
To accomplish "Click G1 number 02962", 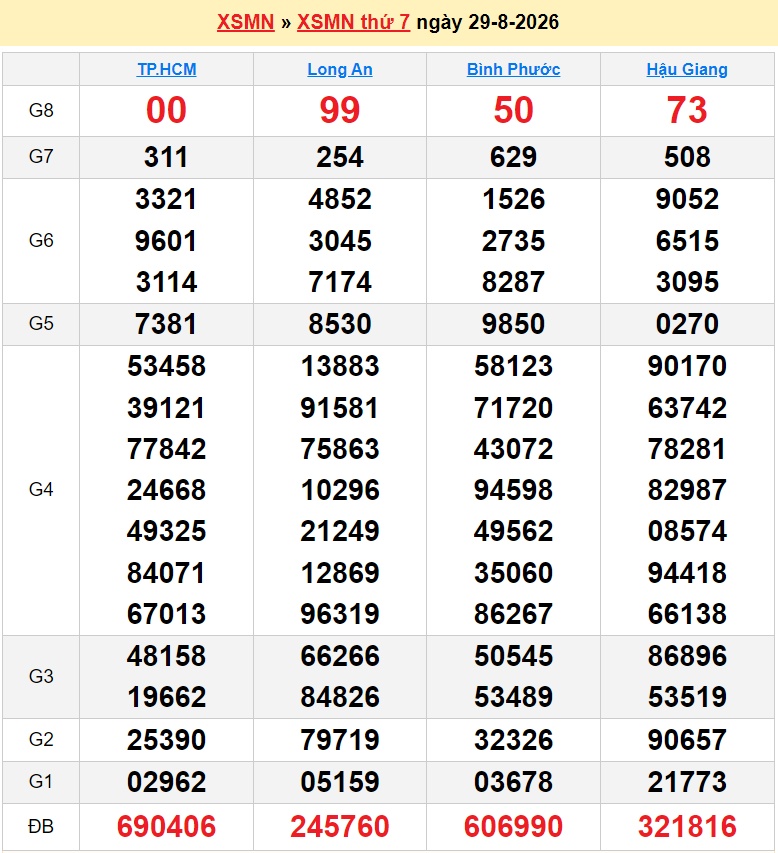I will pyautogui.click(x=166, y=782).
